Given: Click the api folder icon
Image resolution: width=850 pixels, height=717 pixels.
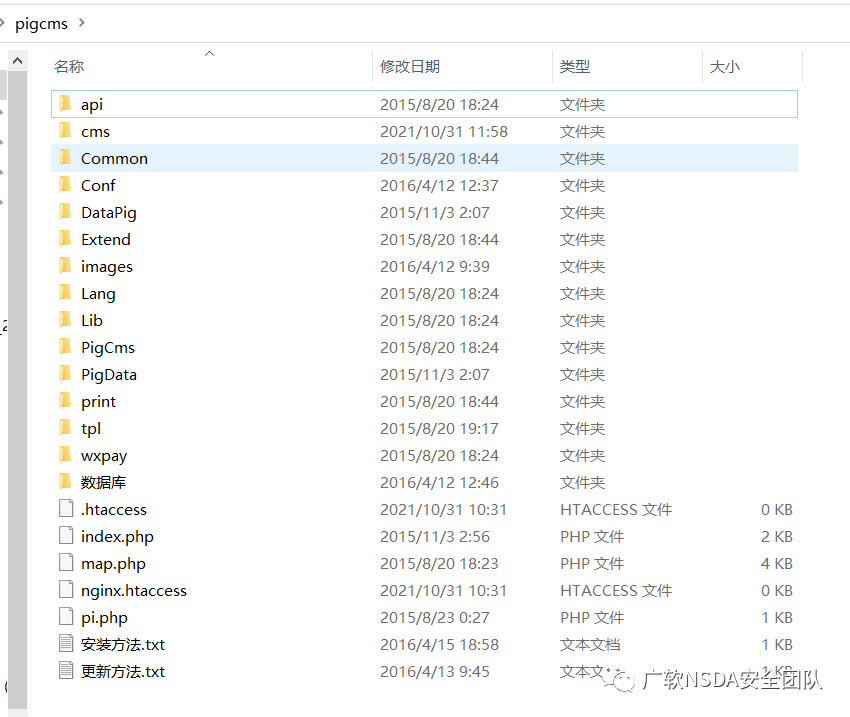Looking at the screenshot, I should pos(65,103).
